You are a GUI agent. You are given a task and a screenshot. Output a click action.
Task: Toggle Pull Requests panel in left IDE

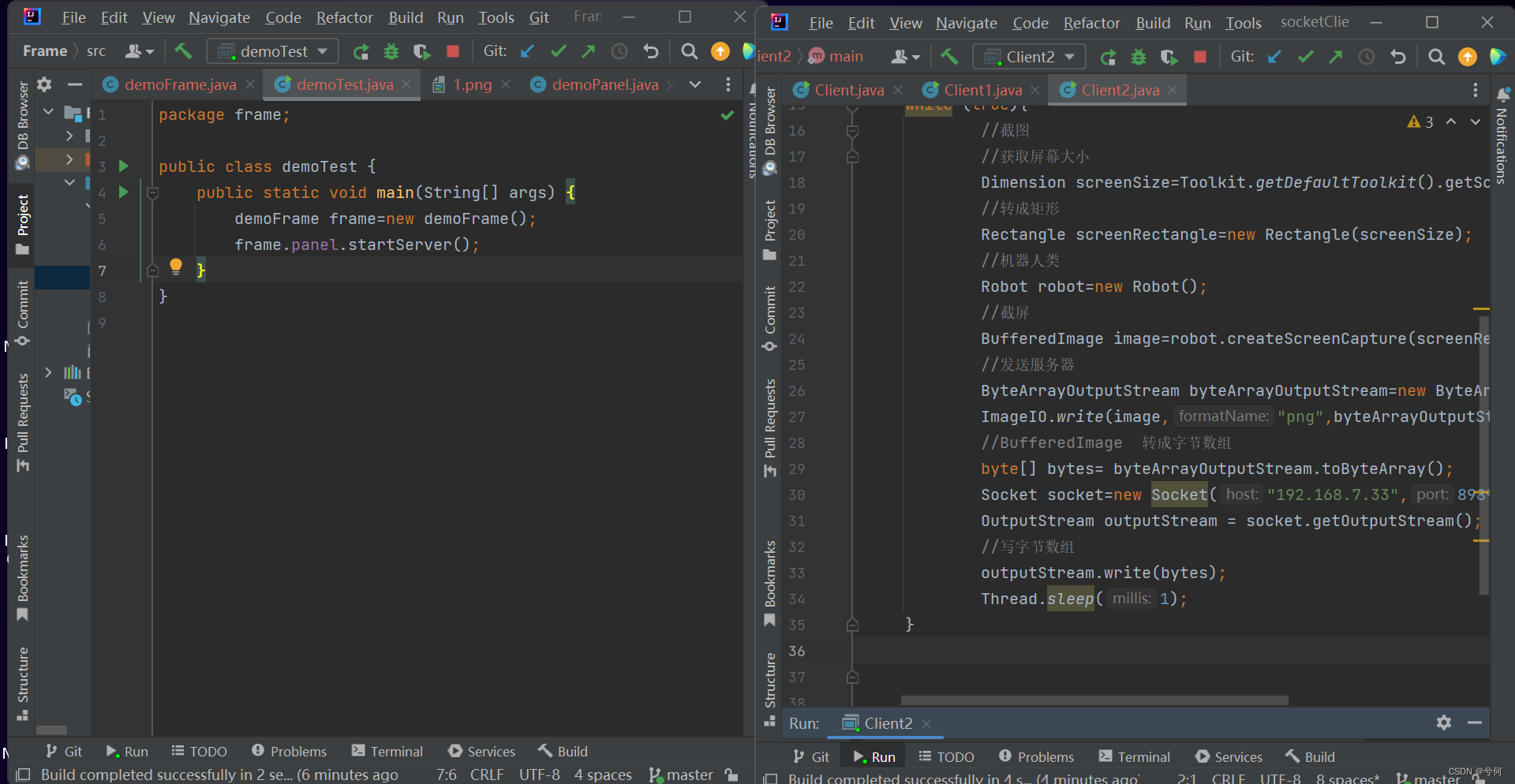click(22, 422)
